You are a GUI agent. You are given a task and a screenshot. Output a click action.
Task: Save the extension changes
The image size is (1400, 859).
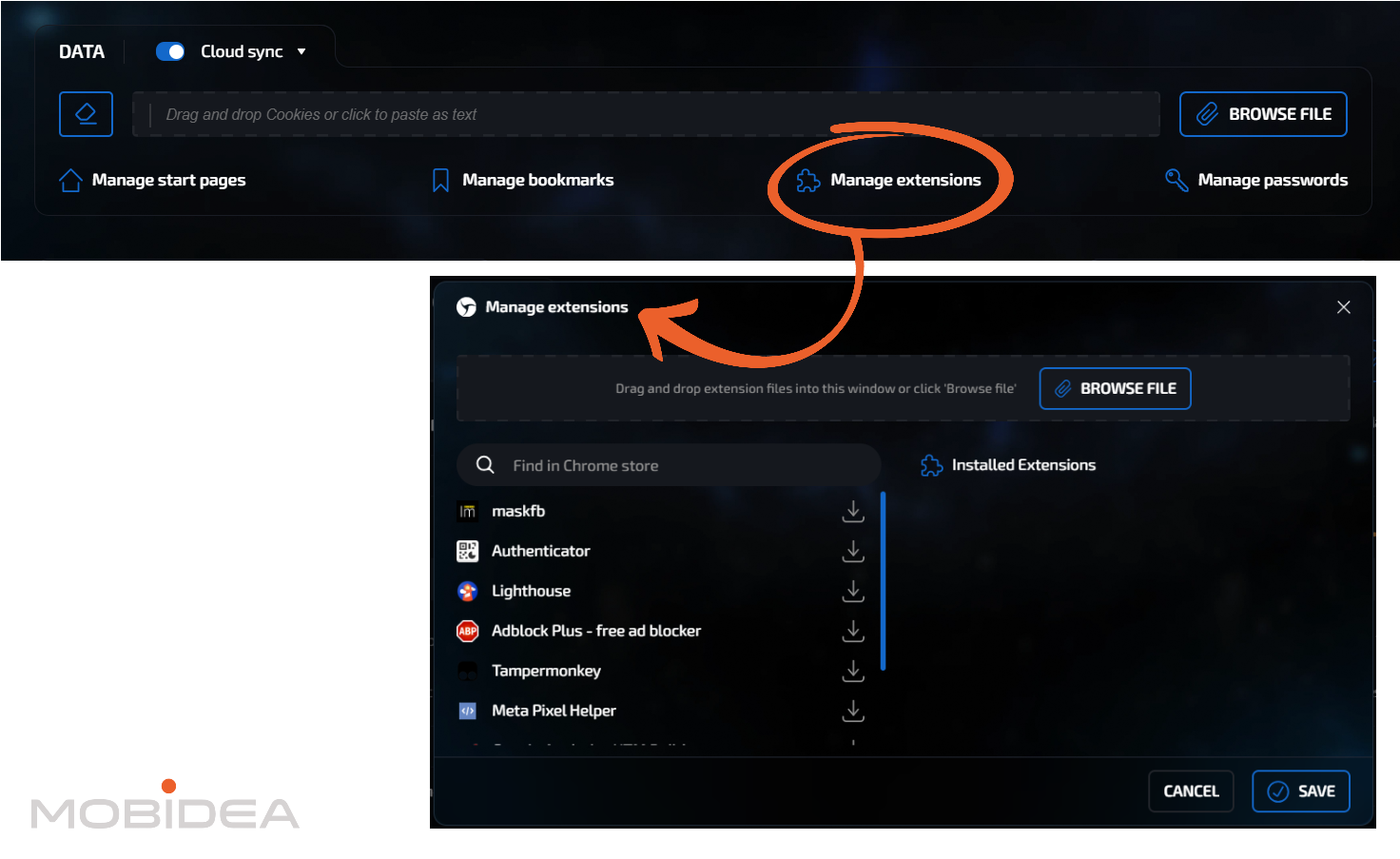click(x=1300, y=791)
